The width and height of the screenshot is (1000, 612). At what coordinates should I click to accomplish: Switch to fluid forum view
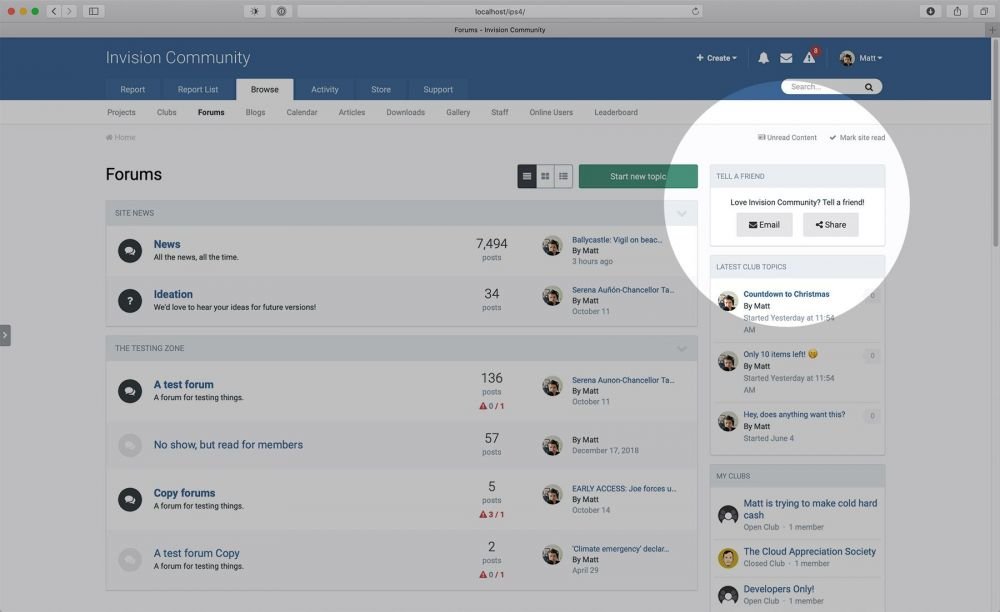564,177
